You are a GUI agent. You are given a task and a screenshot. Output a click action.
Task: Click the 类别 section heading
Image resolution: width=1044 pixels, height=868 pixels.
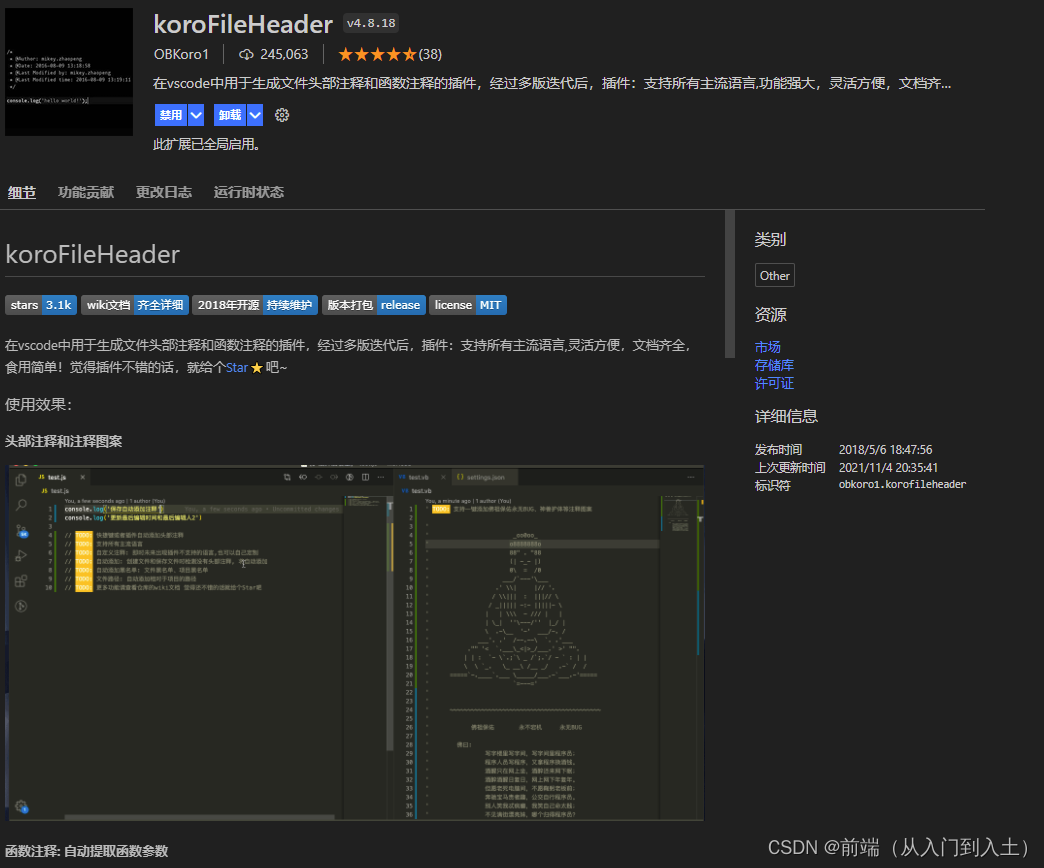(770, 240)
